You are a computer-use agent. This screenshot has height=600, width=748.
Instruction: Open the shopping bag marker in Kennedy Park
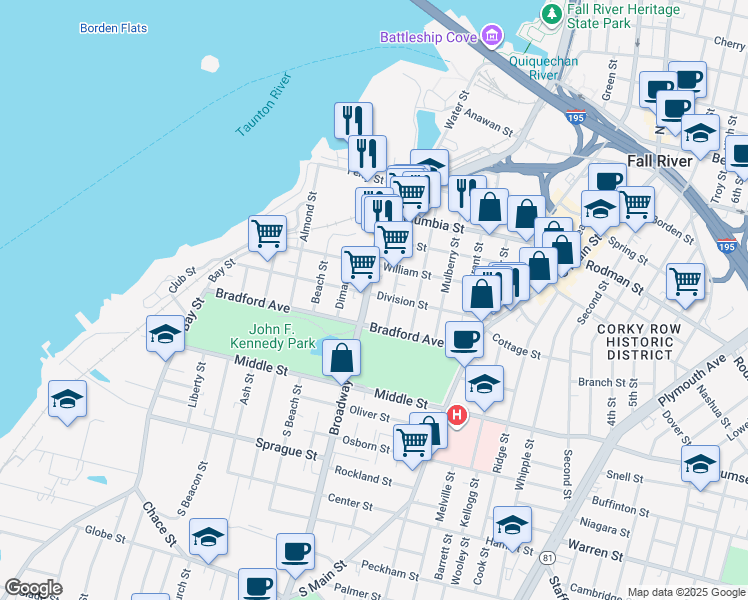coord(342,357)
